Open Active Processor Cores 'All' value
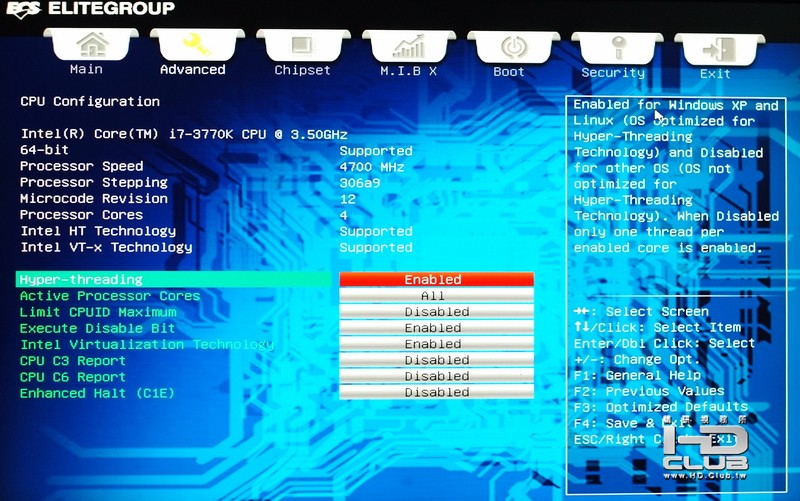This screenshot has width=800, height=501. [436, 296]
